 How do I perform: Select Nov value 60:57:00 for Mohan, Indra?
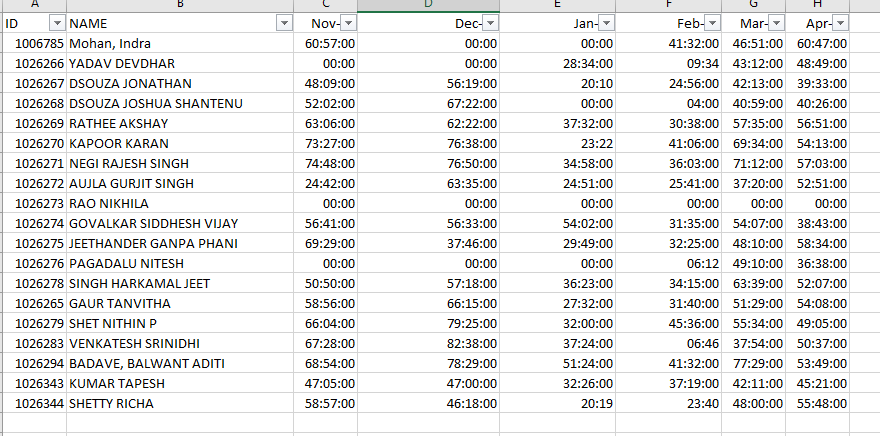click(x=326, y=43)
